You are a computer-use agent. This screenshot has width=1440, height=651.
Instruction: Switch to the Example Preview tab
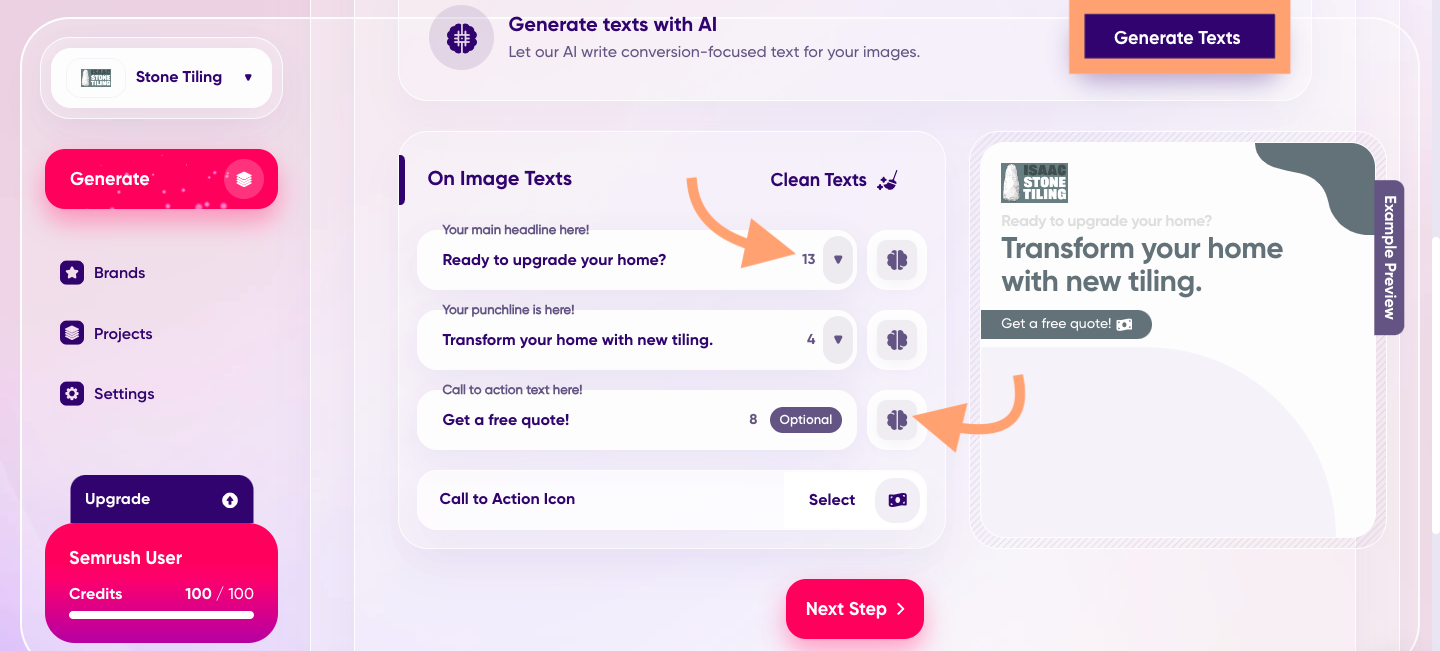point(1389,258)
